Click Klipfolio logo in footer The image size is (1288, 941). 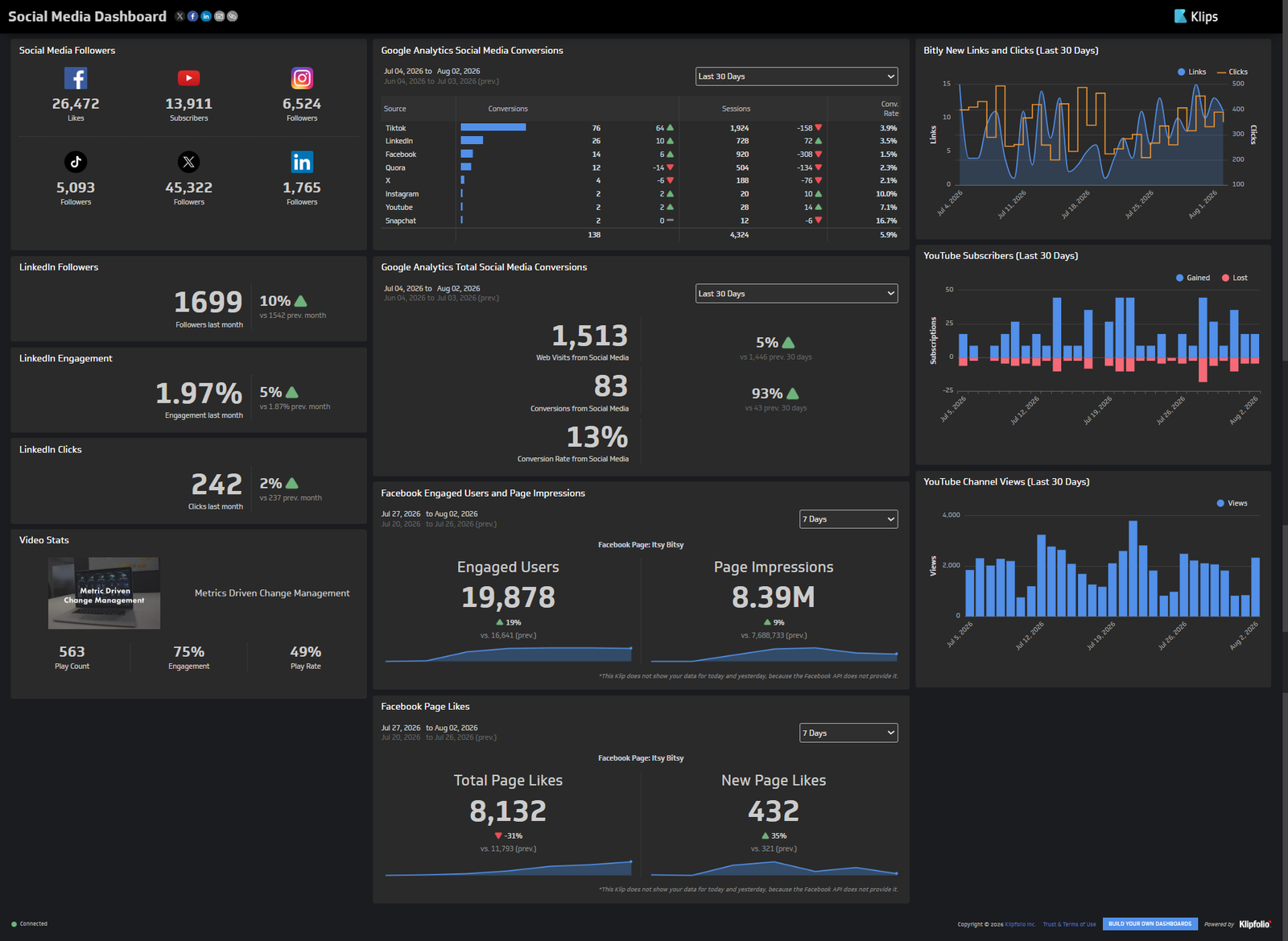click(1255, 924)
